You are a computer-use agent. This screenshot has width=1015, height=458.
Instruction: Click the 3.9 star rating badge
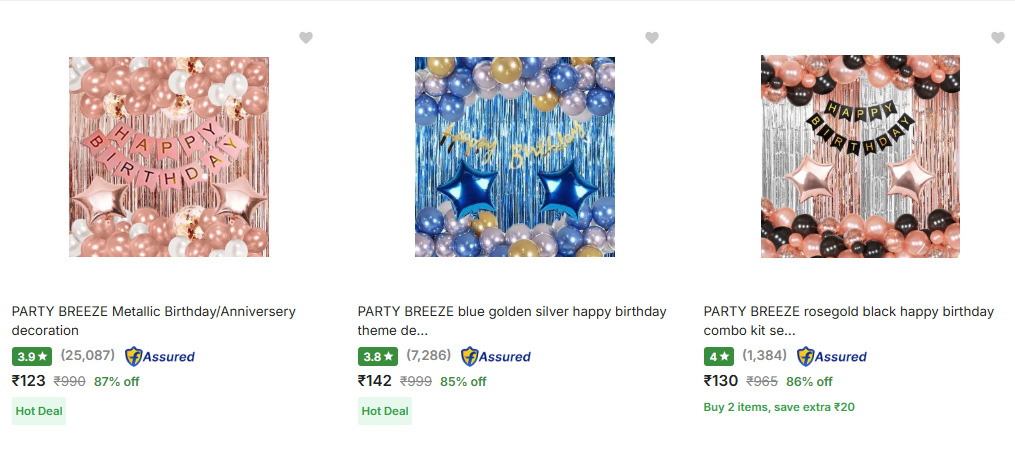point(33,356)
